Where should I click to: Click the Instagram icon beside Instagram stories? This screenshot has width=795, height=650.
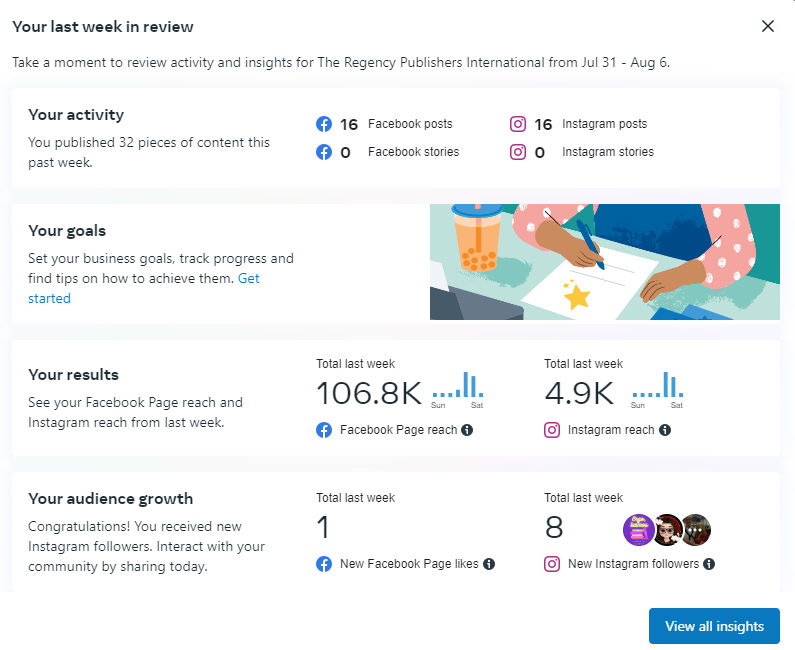pos(518,153)
